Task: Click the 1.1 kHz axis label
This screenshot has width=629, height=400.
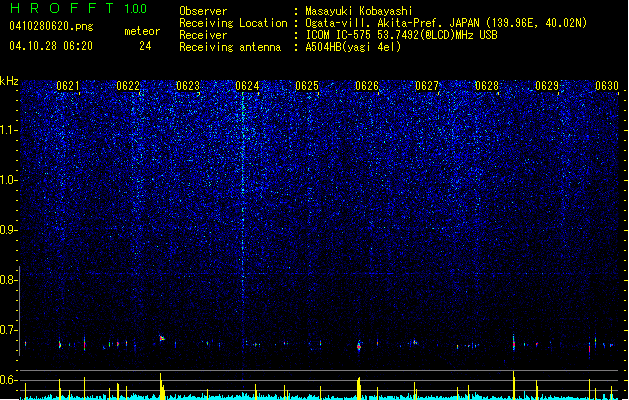Action: coord(9,130)
